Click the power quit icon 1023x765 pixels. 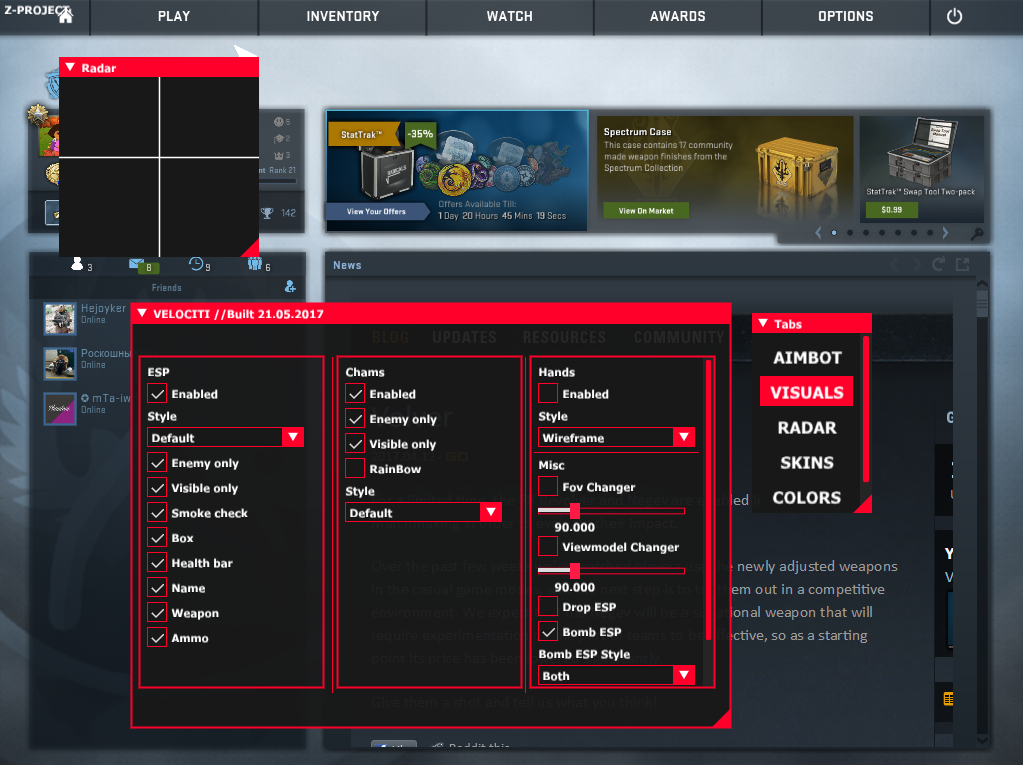tap(954, 16)
